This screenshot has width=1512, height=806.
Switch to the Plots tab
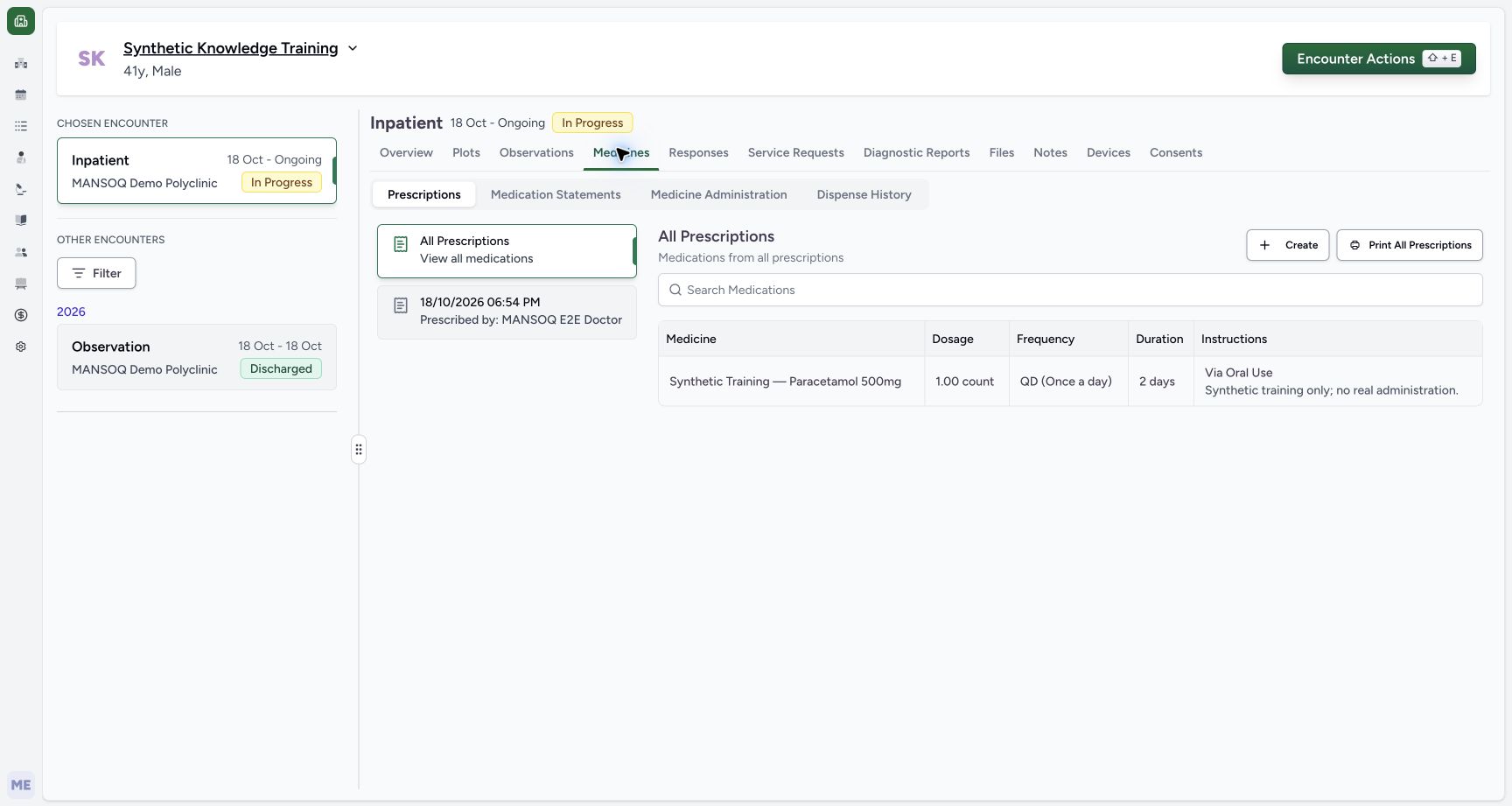coord(466,152)
